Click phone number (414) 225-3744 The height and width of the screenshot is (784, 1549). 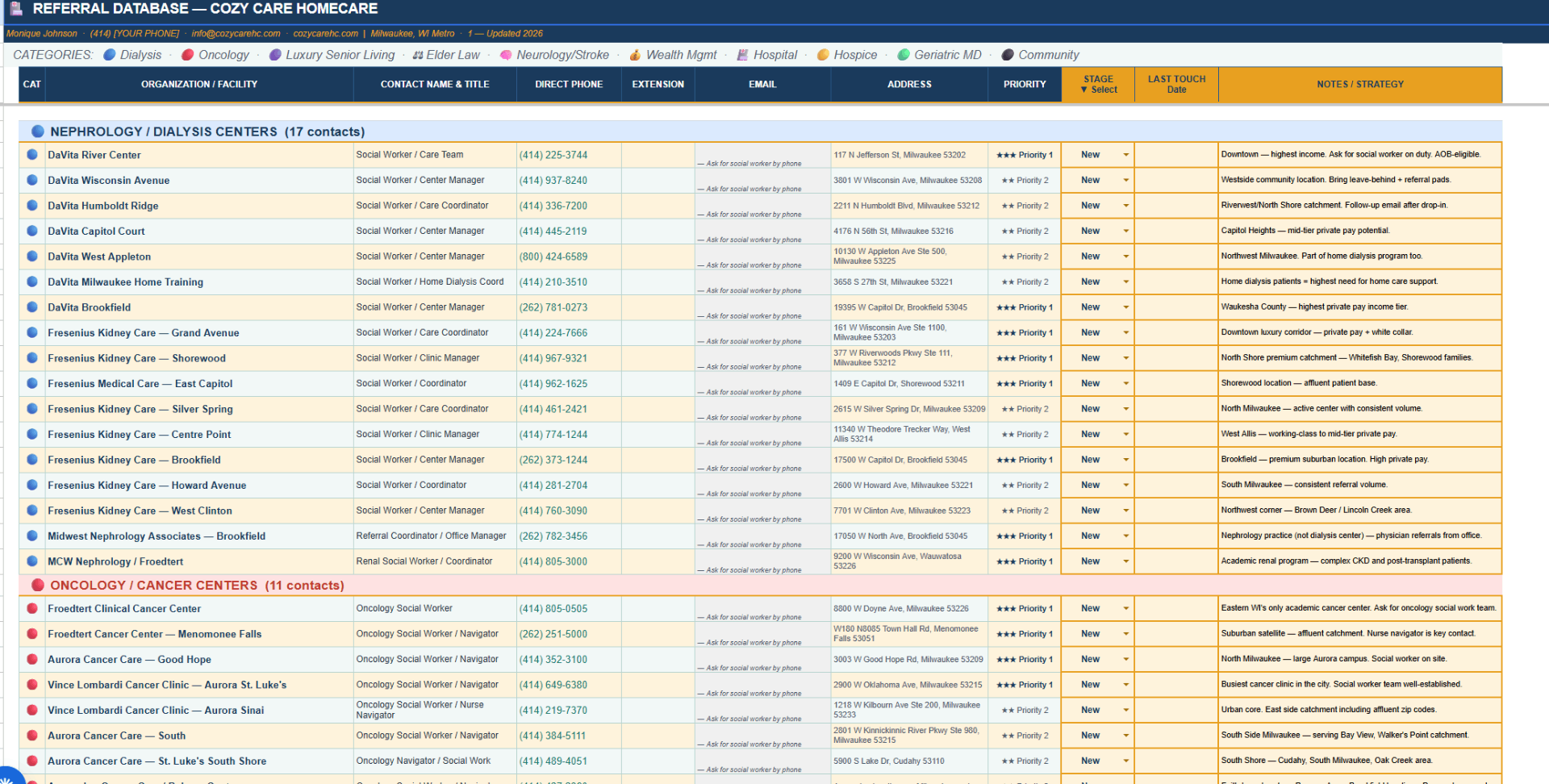(553, 155)
